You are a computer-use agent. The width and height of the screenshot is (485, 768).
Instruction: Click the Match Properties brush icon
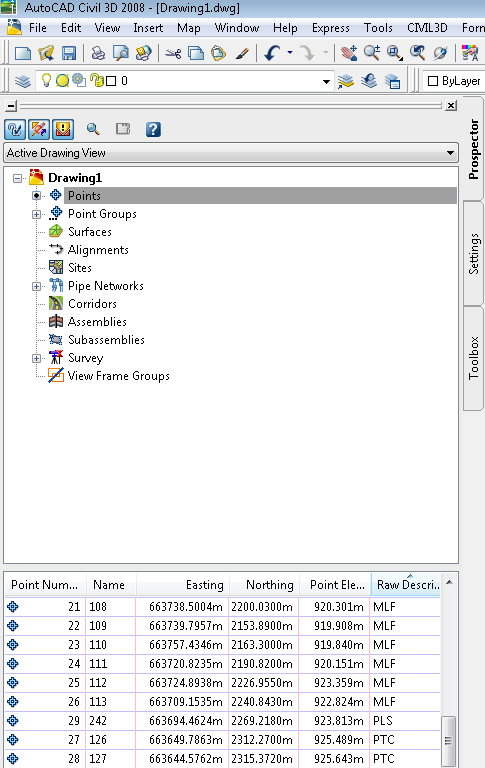(x=242, y=53)
